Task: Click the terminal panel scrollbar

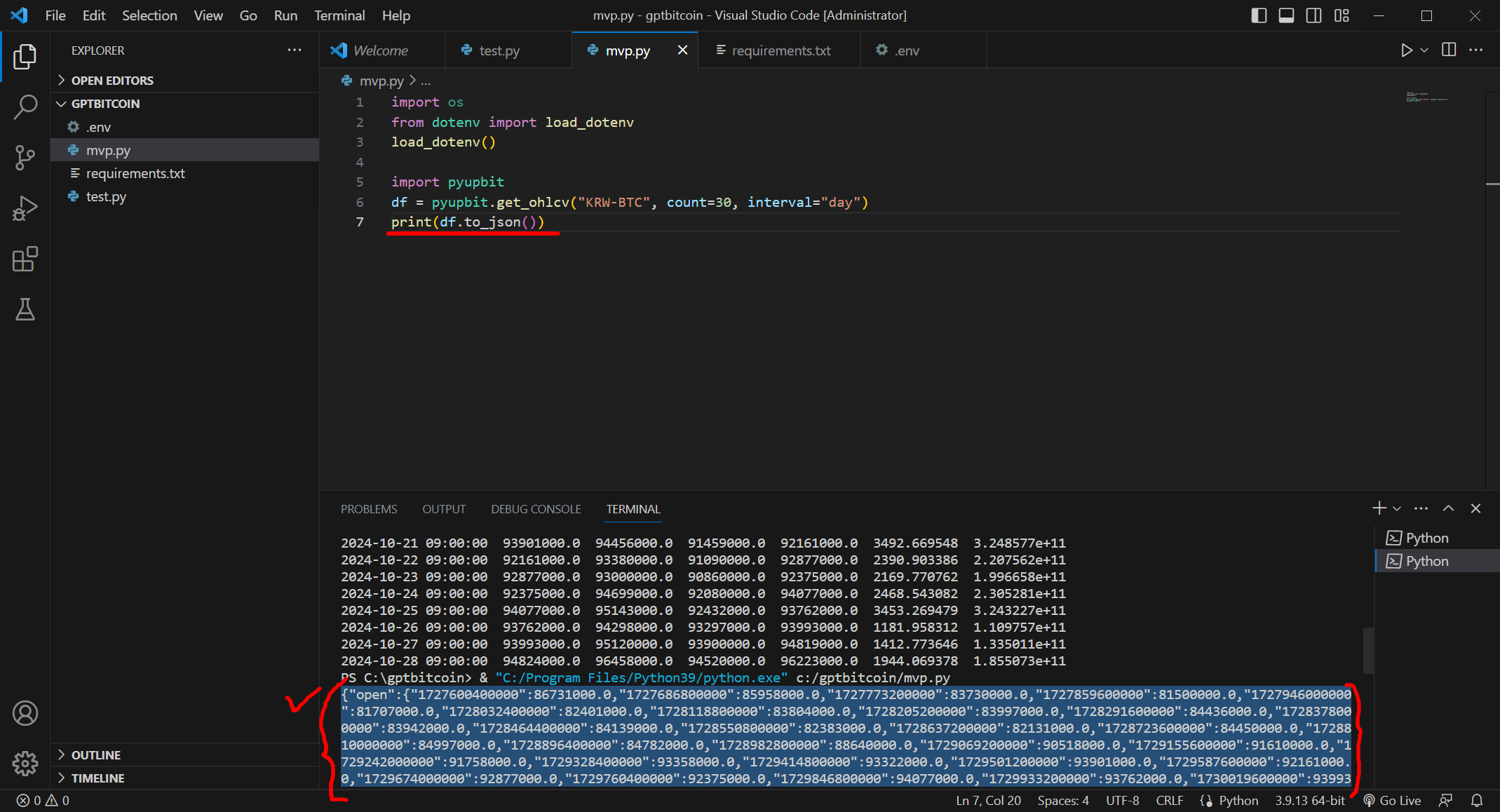Action: coord(1368,650)
